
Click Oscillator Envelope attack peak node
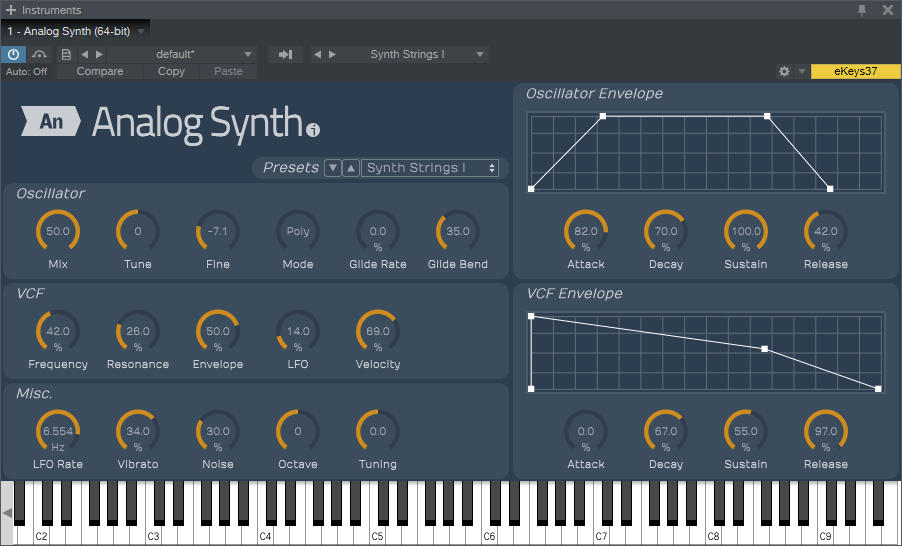[603, 116]
